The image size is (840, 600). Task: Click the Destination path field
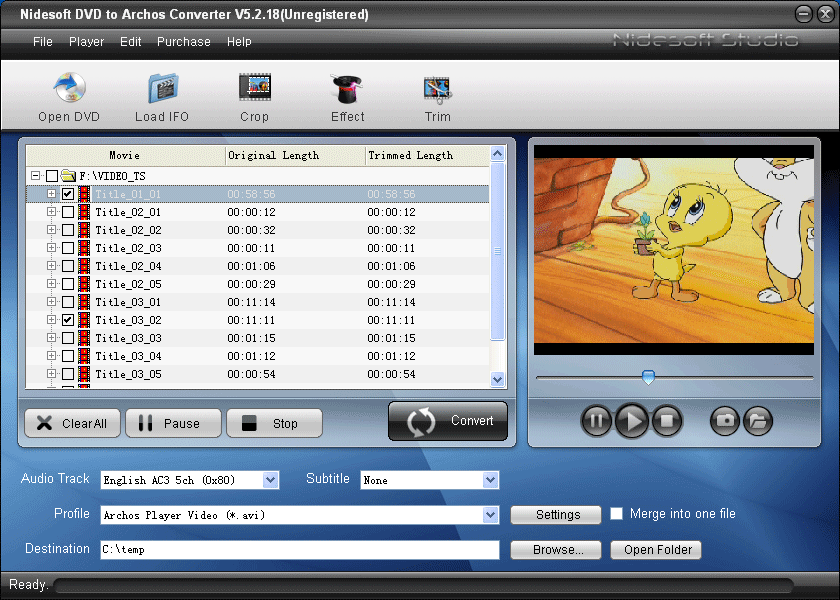300,550
